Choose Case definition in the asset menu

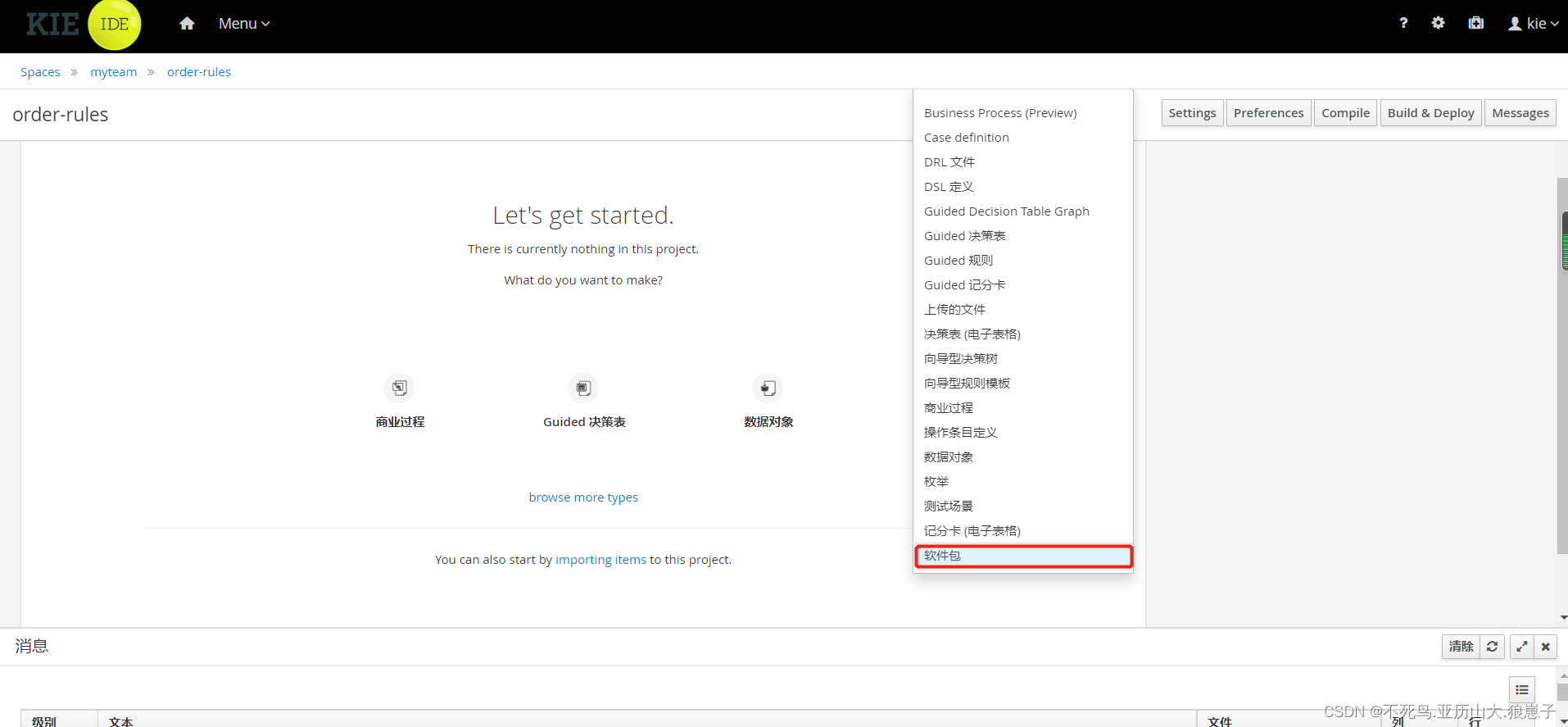(1023, 138)
